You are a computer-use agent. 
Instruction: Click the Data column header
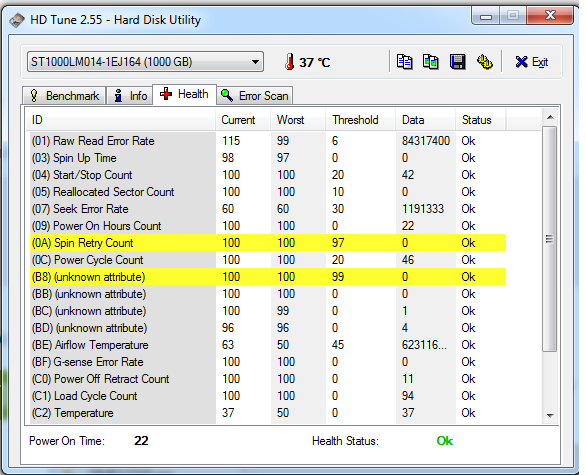click(x=426, y=120)
